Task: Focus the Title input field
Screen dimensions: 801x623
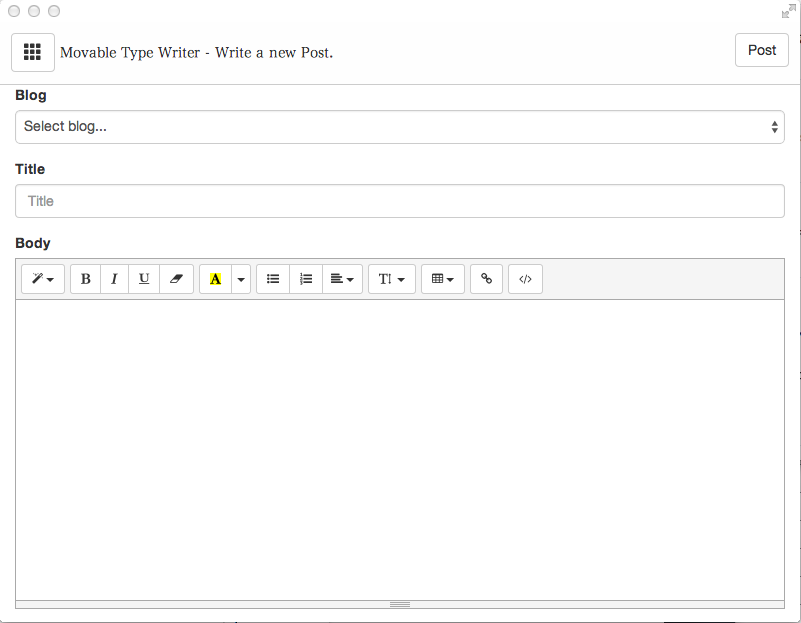Action: pyautogui.click(x=399, y=201)
